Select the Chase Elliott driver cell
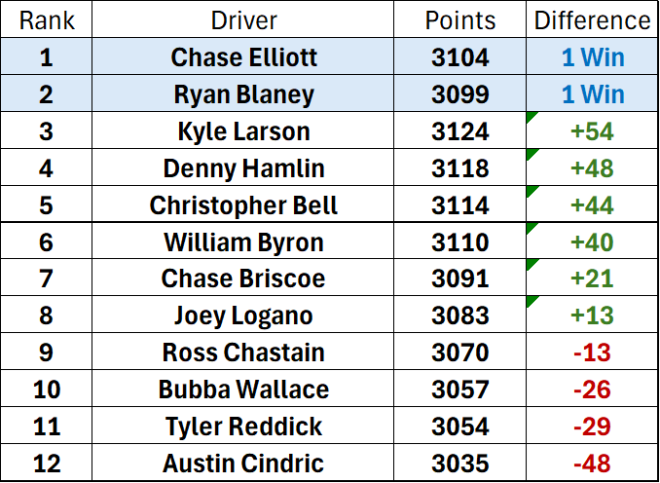The image size is (660, 483). tap(243, 57)
